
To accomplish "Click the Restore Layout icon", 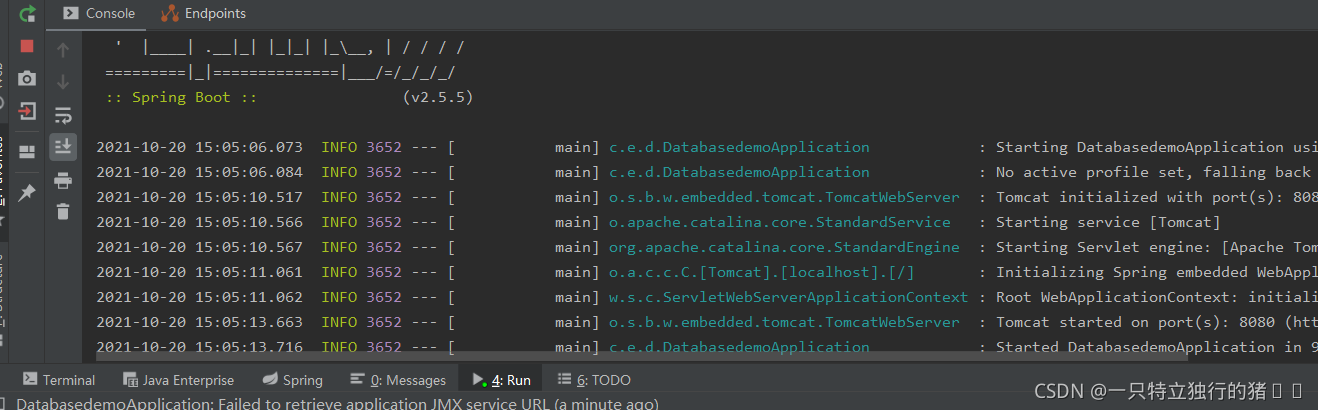I will click(x=28, y=152).
